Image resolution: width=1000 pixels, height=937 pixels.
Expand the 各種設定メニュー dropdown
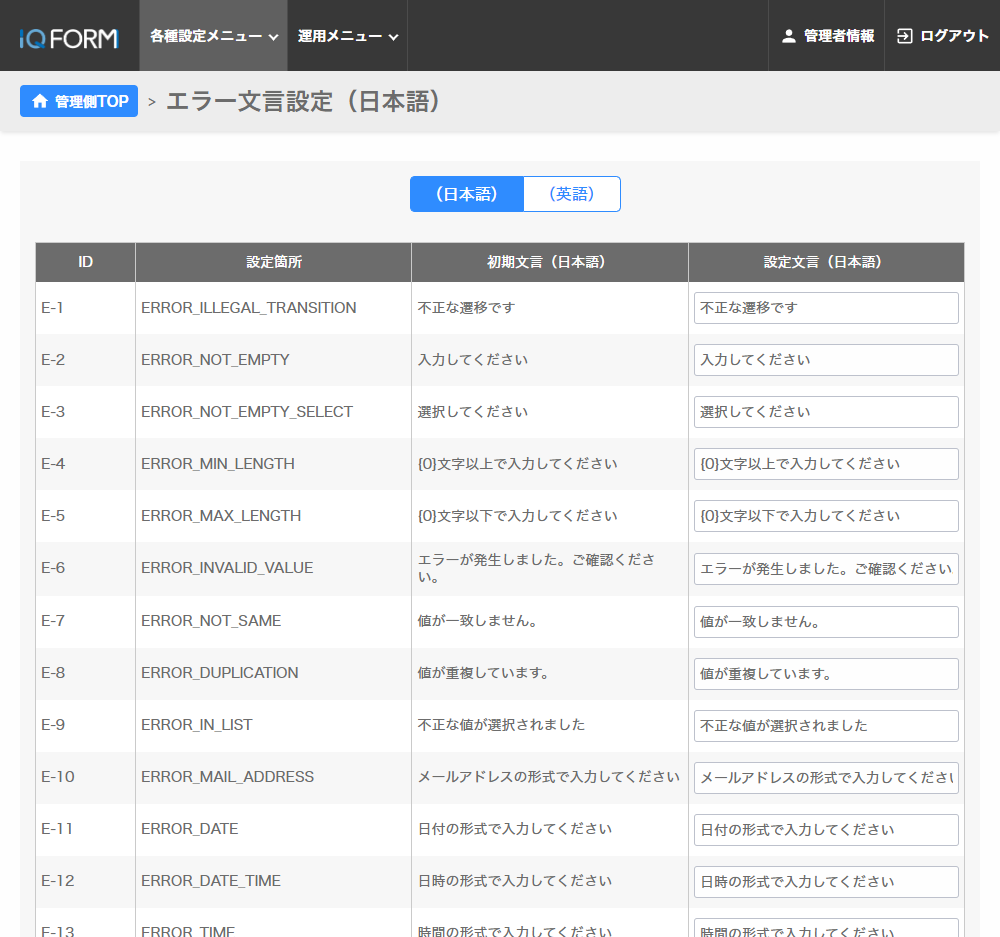pyautogui.click(x=213, y=36)
